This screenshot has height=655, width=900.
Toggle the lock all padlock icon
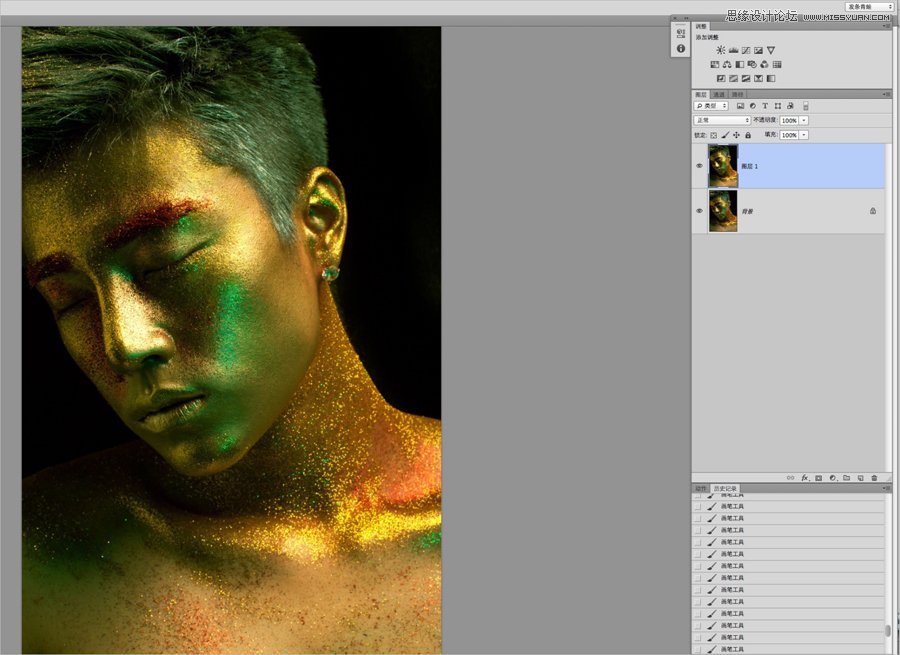coord(748,135)
